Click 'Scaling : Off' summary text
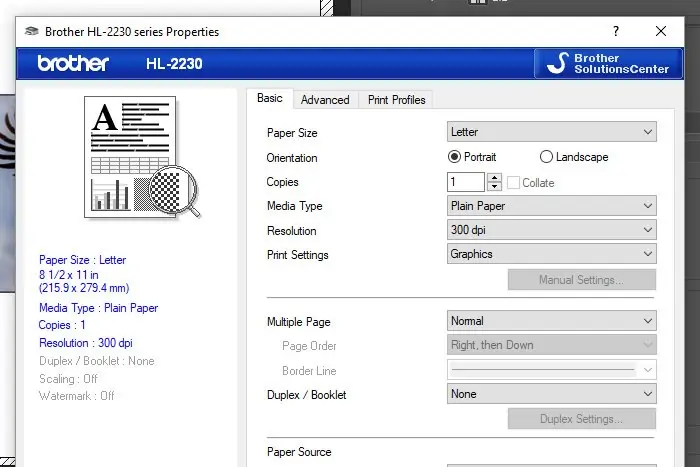Image resolution: width=700 pixels, height=467 pixels. [68, 379]
